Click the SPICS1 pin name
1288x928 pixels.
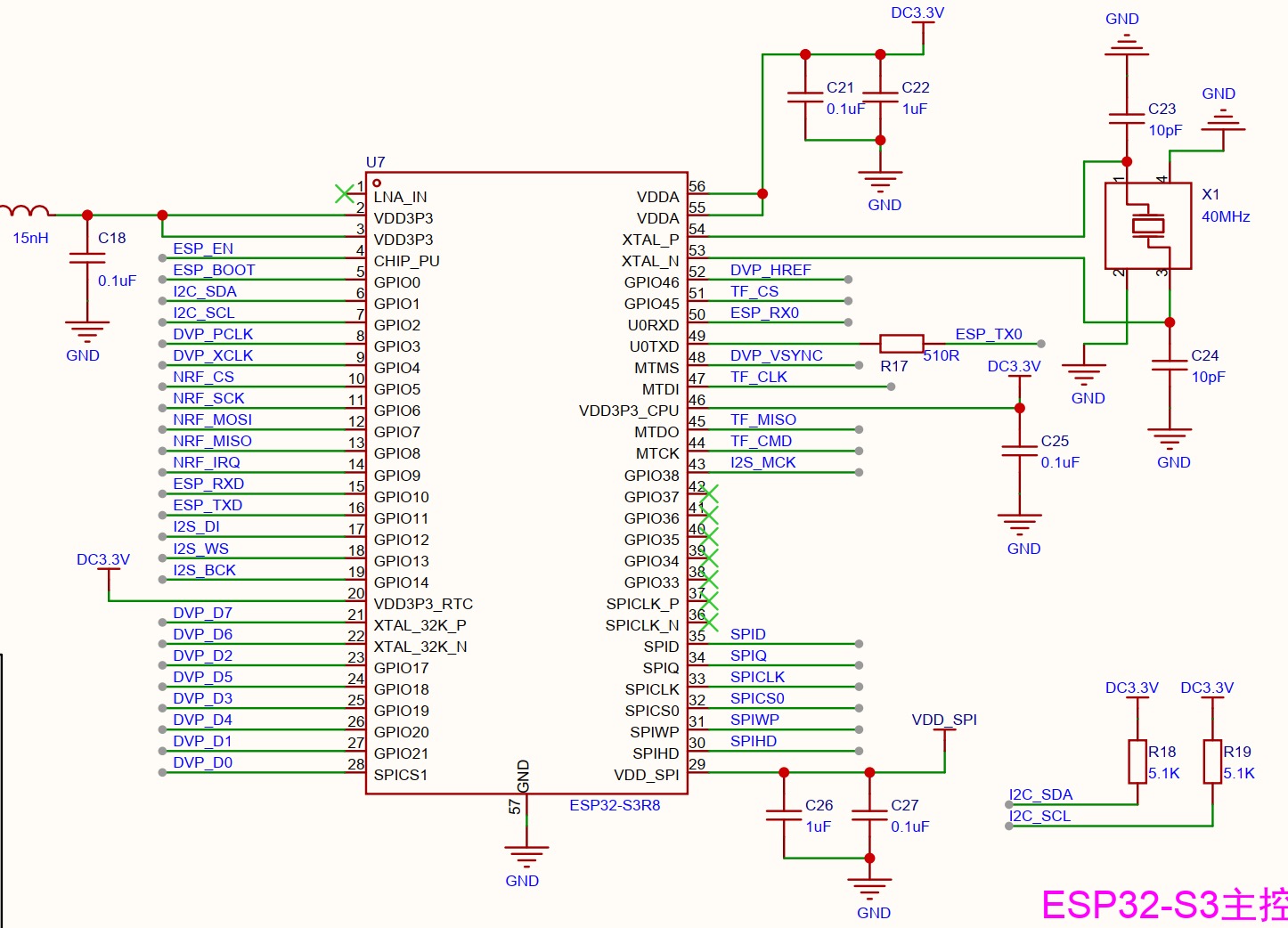[401, 775]
